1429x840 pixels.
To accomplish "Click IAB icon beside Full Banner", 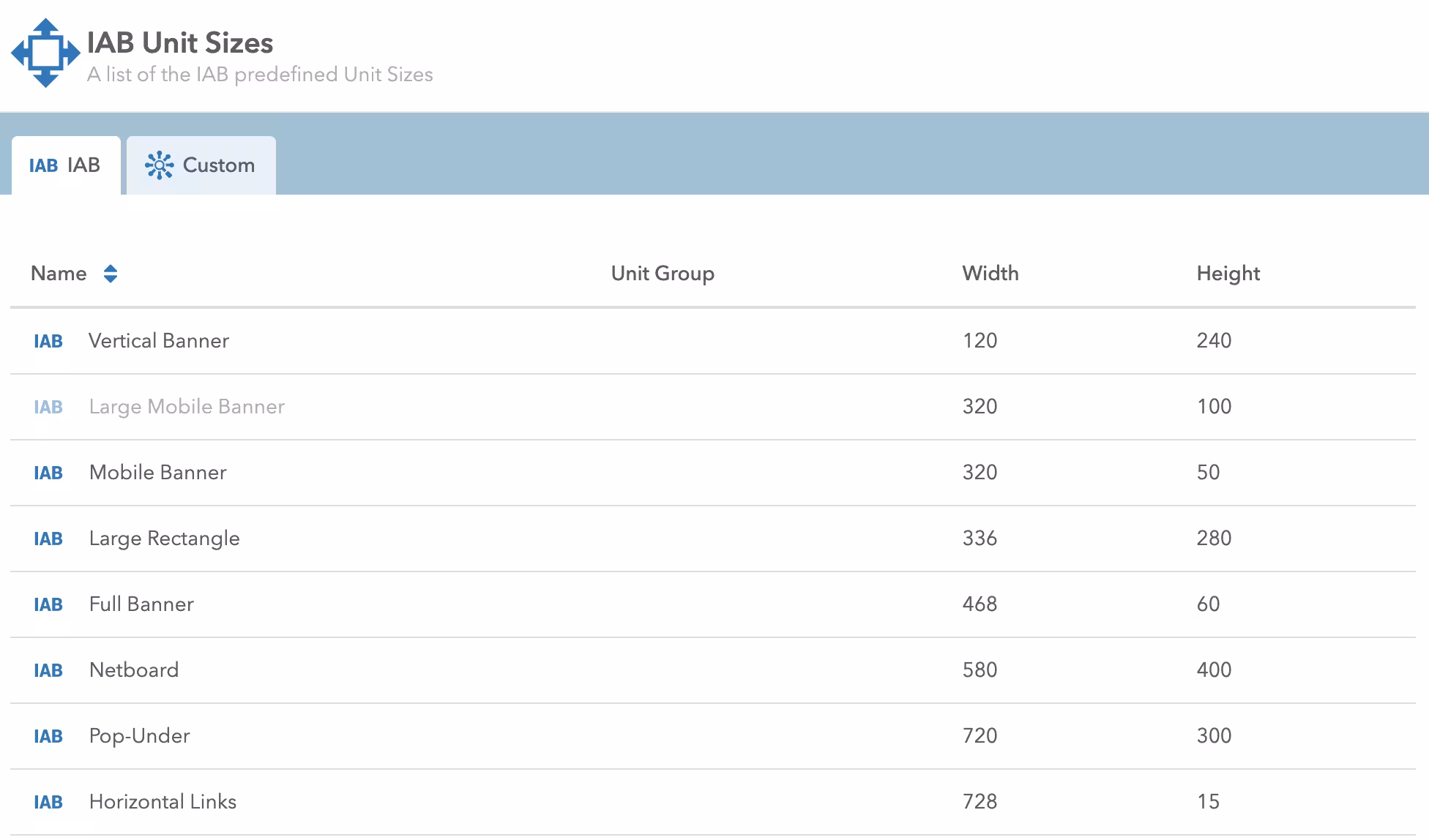I will pyautogui.click(x=48, y=604).
